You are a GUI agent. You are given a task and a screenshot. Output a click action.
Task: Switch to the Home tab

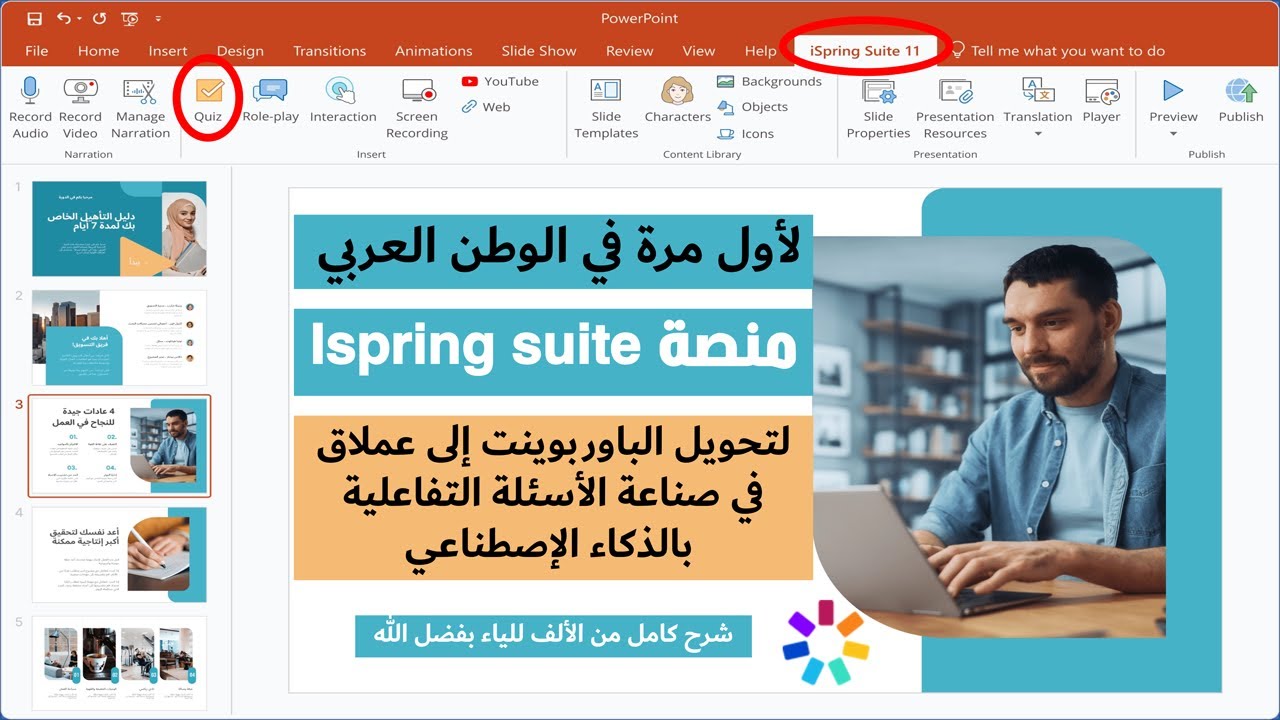tap(98, 51)
